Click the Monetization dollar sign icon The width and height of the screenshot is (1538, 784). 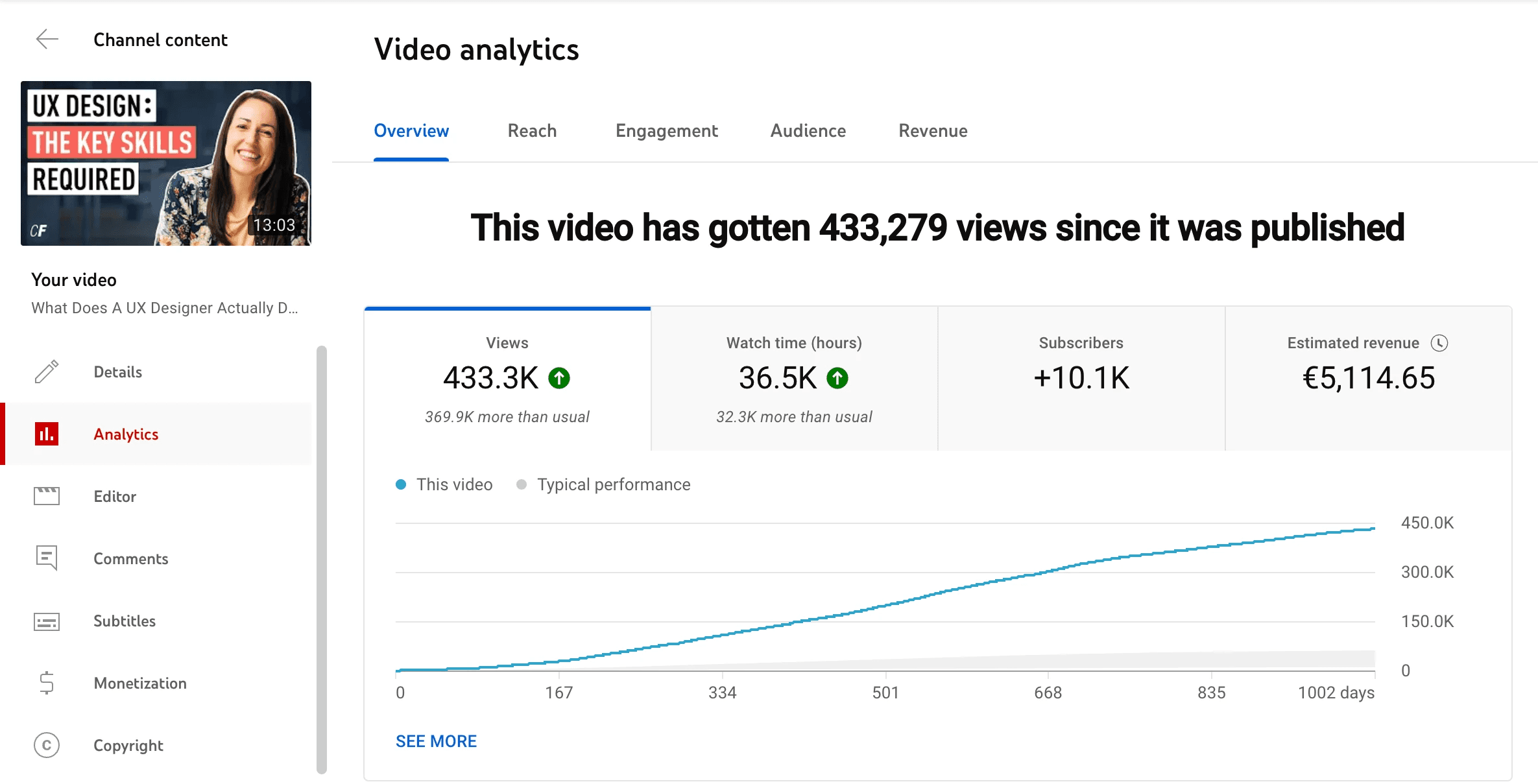[47, 683]
